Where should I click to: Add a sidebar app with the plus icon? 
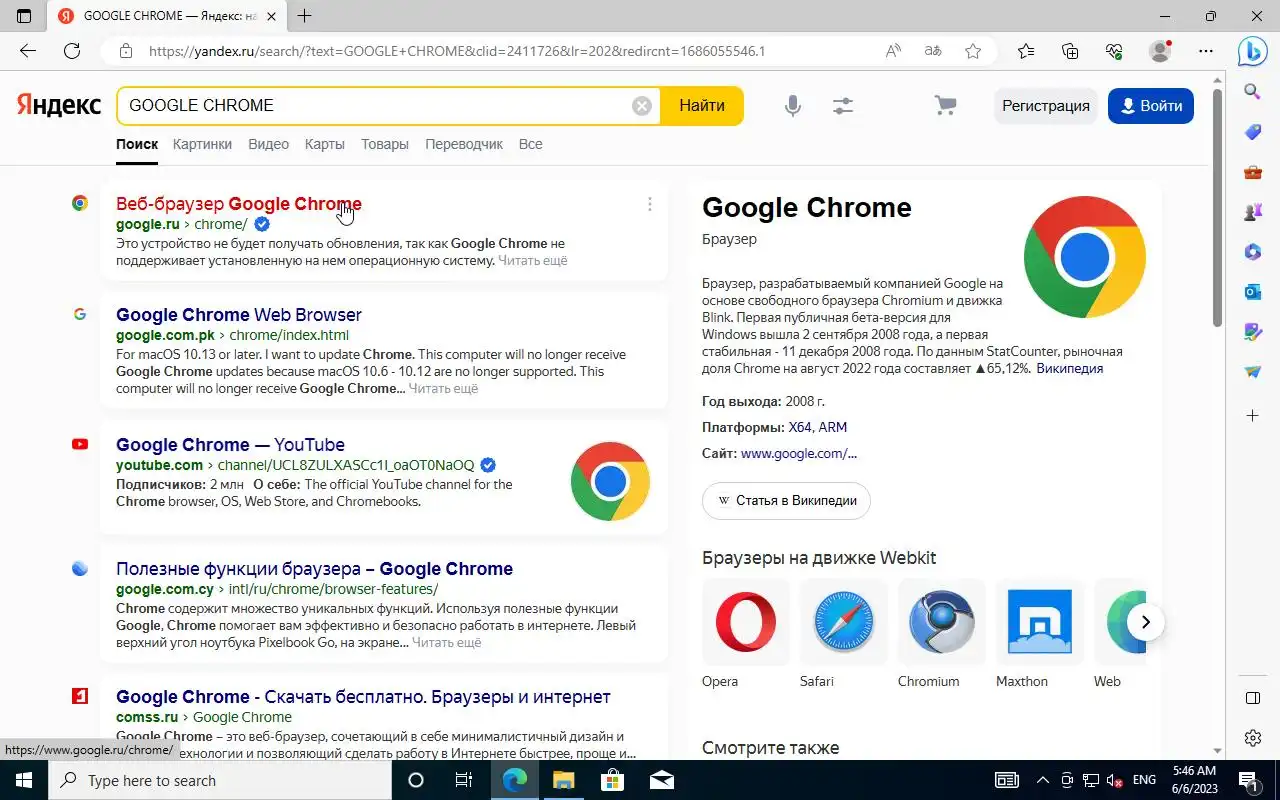click(x=1253, y=415)
